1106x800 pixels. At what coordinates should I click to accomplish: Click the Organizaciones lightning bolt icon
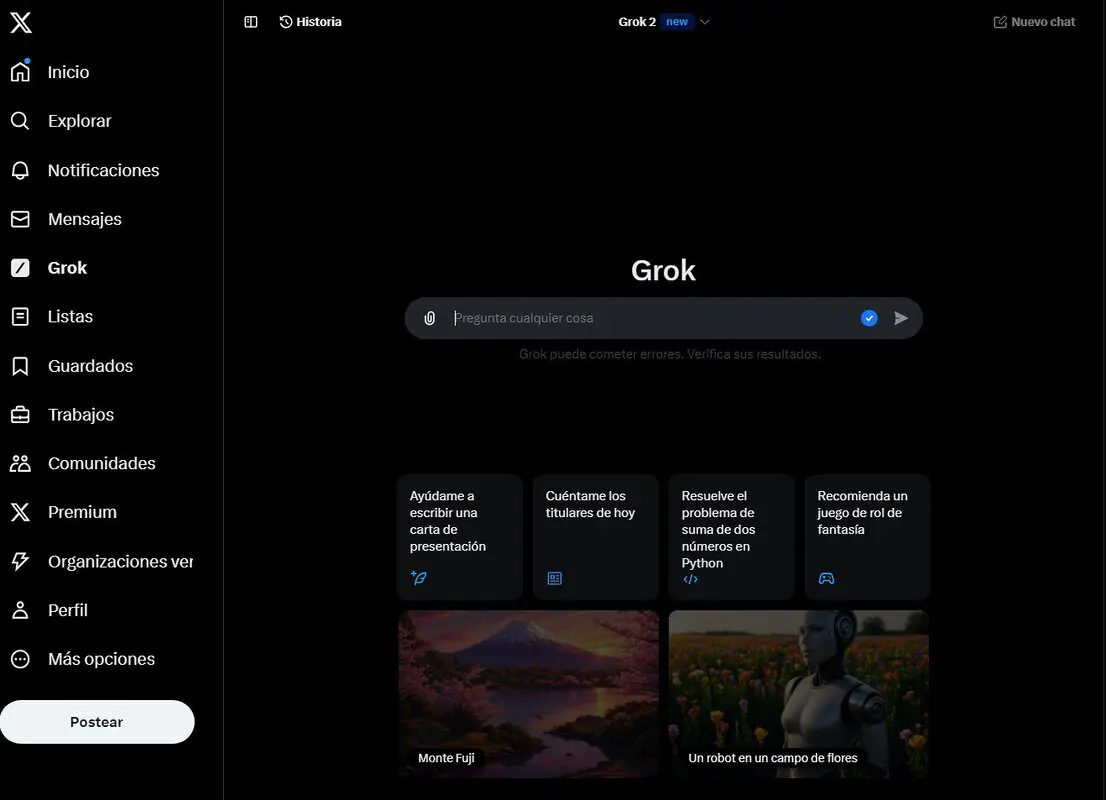click(20, 561)
